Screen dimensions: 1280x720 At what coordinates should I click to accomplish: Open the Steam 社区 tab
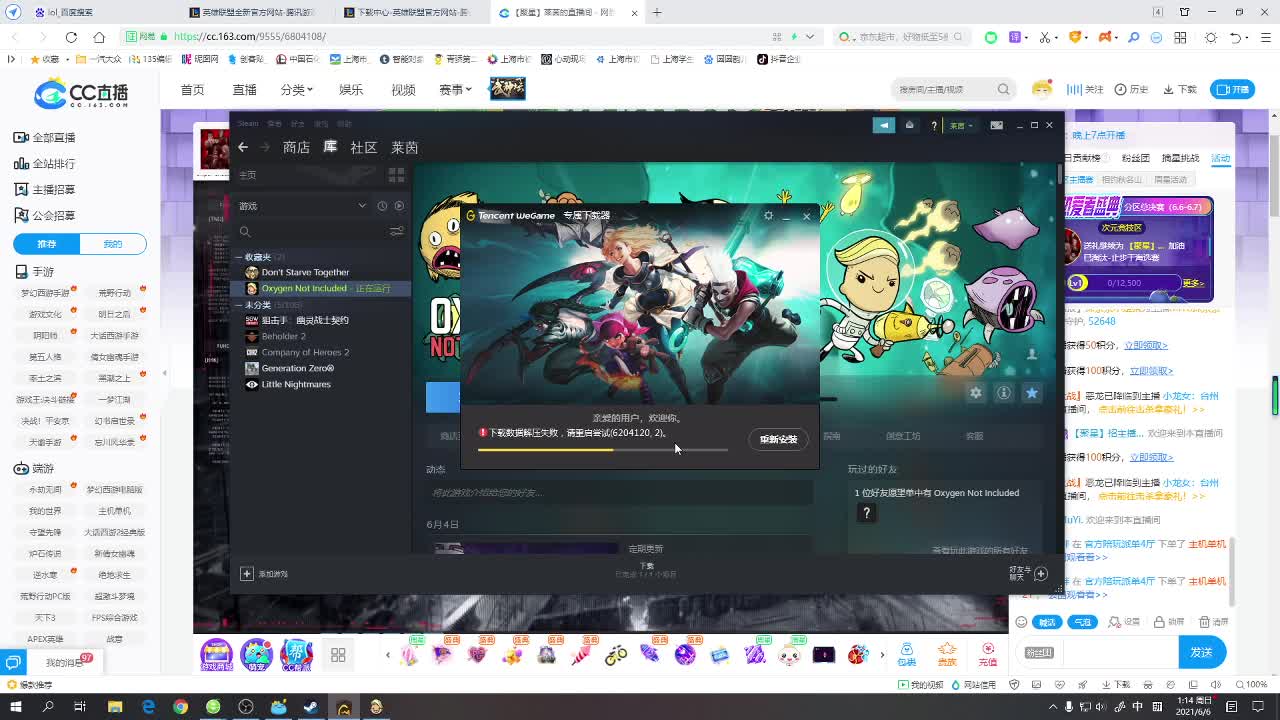click(x=363, y=147)
